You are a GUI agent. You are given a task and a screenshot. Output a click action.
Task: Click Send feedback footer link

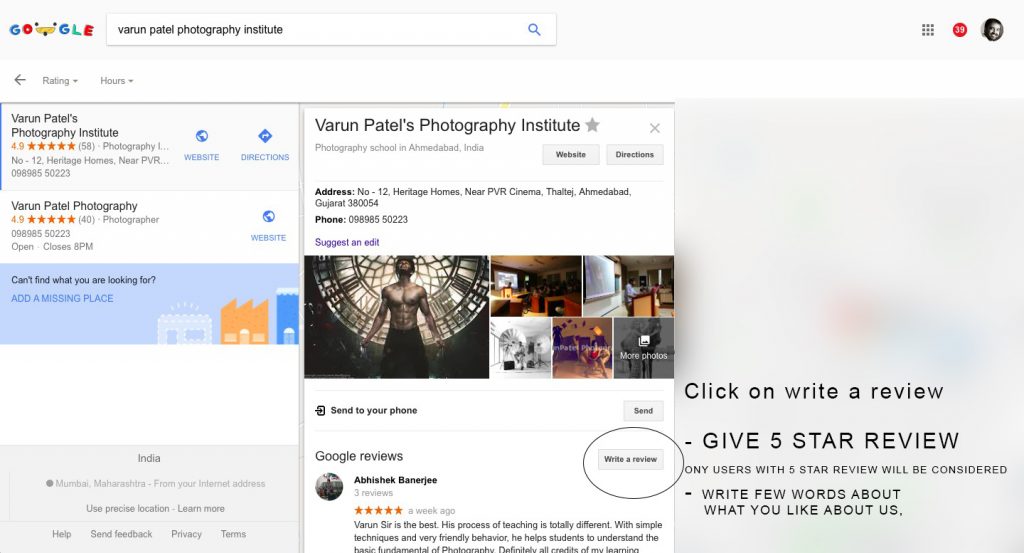(121, 534)
